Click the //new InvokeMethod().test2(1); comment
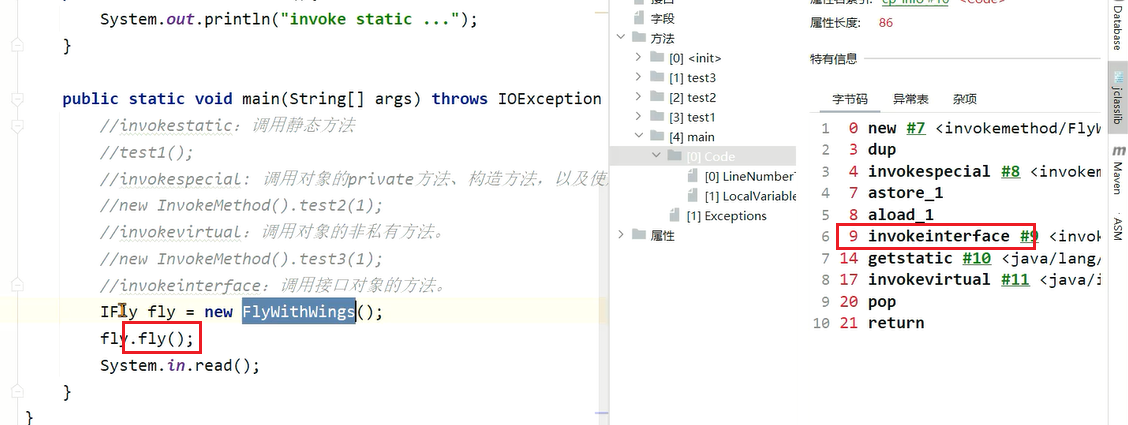Screen dimensions: 1128x425 point(242,206)
